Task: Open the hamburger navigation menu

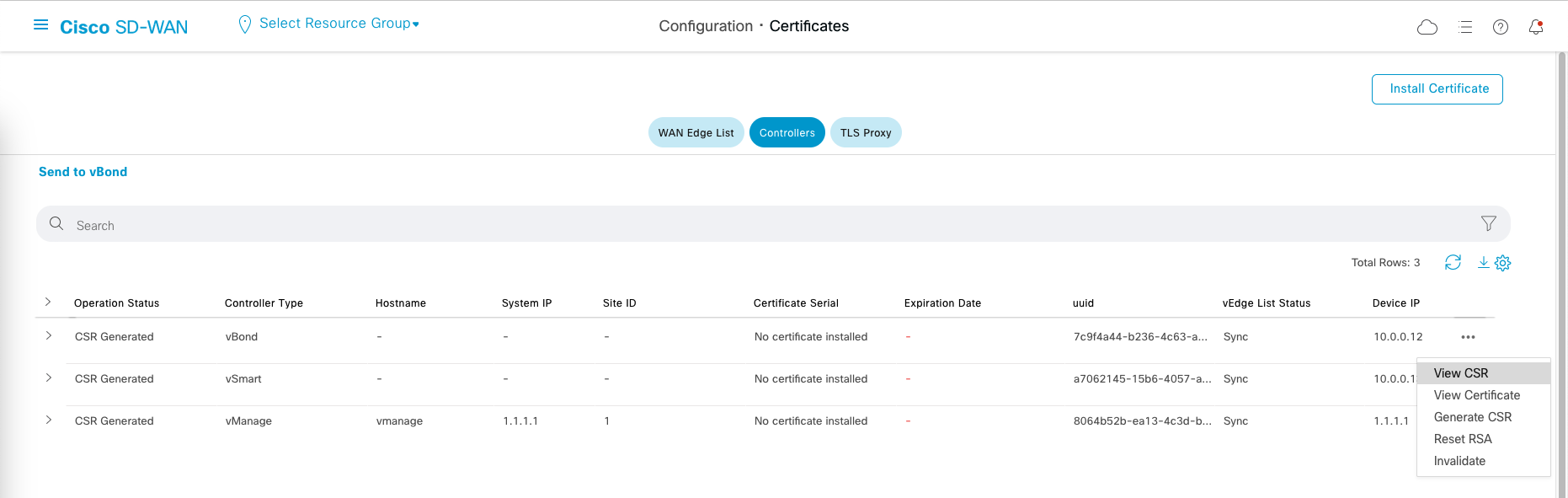Action: click(x=40, y=25)
